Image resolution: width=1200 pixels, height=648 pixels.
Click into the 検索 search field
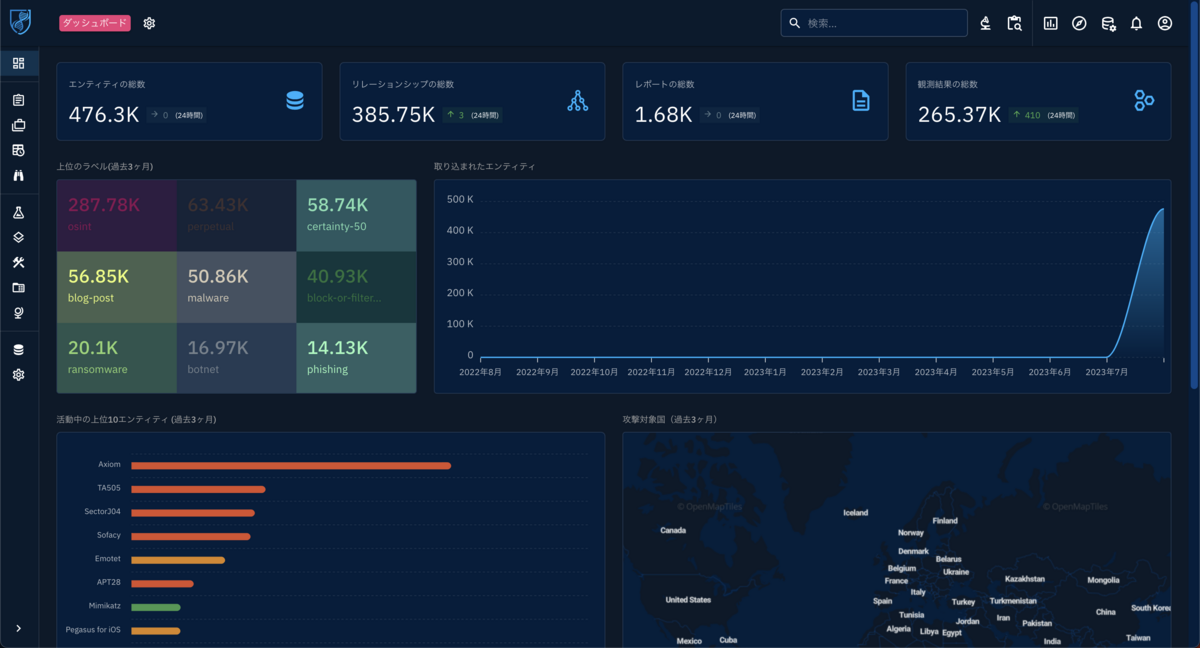[874, 23]
